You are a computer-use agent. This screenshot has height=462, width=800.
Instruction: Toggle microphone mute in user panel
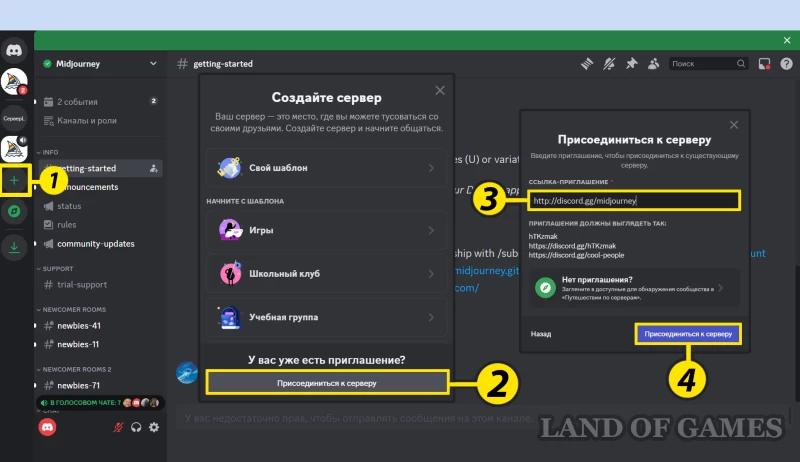click(x=118, y=427)
